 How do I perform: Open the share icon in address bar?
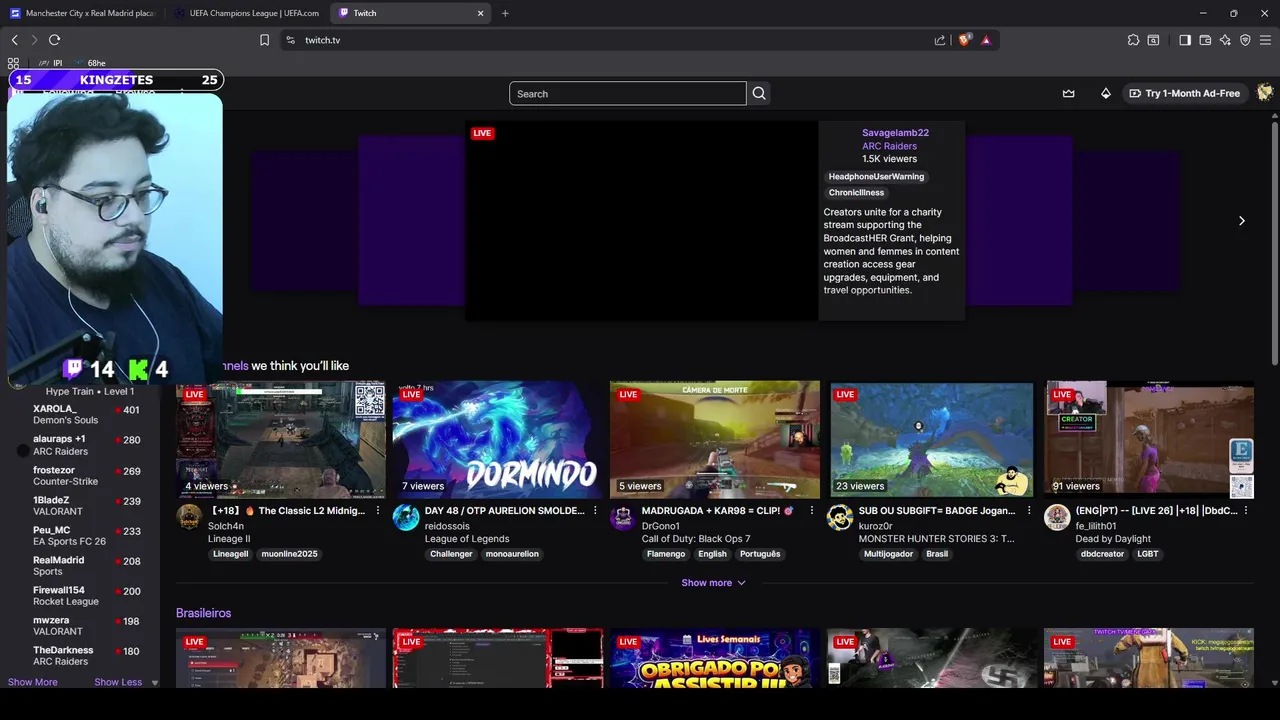pyautogui.click(x=940, y=40)
